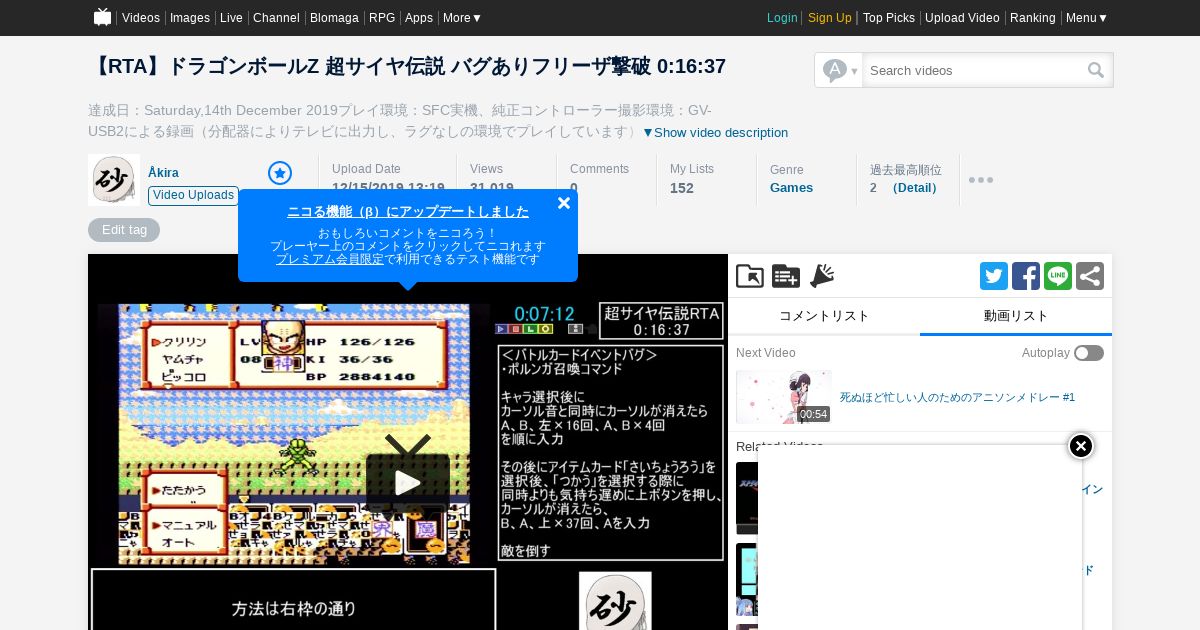This screenshot has width=1200, height=630.
Task: Open the premium members only link
Action: tap(330, 259)
